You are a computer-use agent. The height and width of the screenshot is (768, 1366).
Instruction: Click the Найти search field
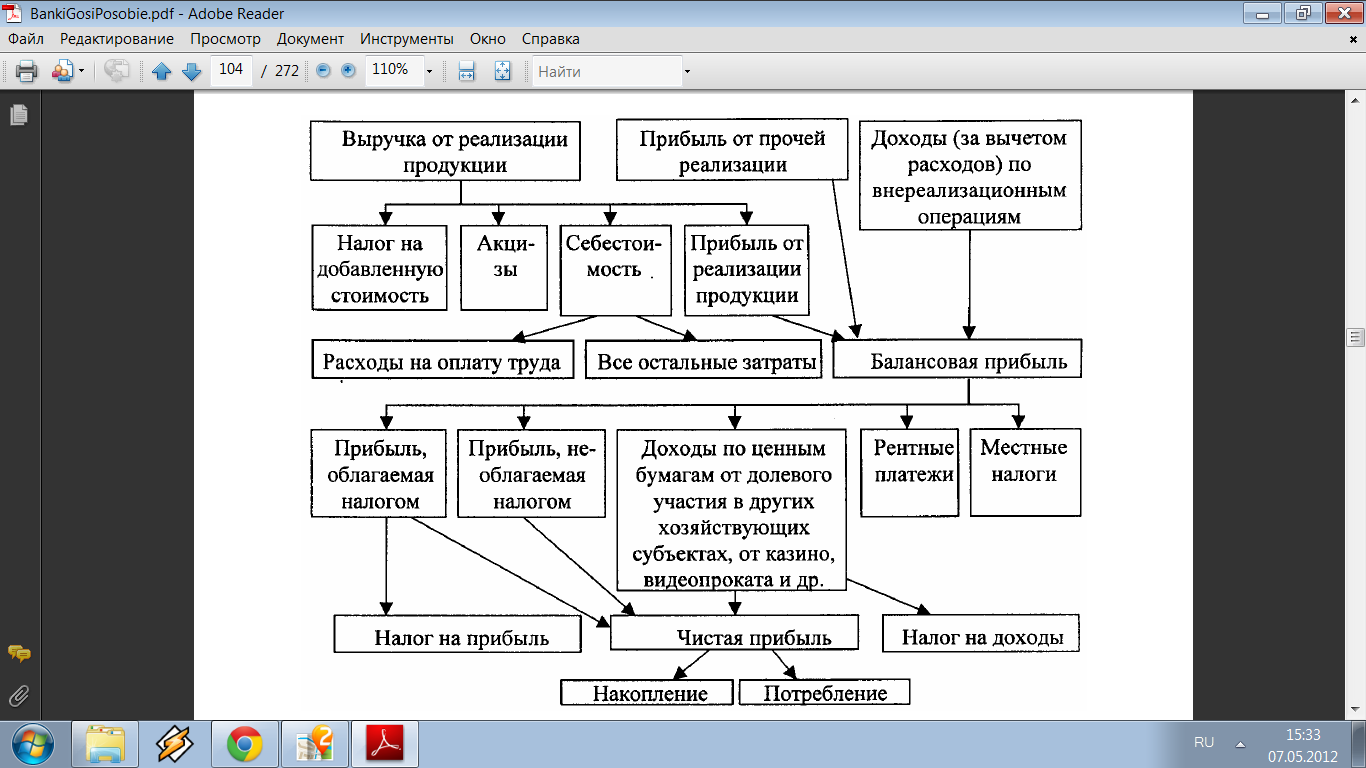[x=607, y=71]
